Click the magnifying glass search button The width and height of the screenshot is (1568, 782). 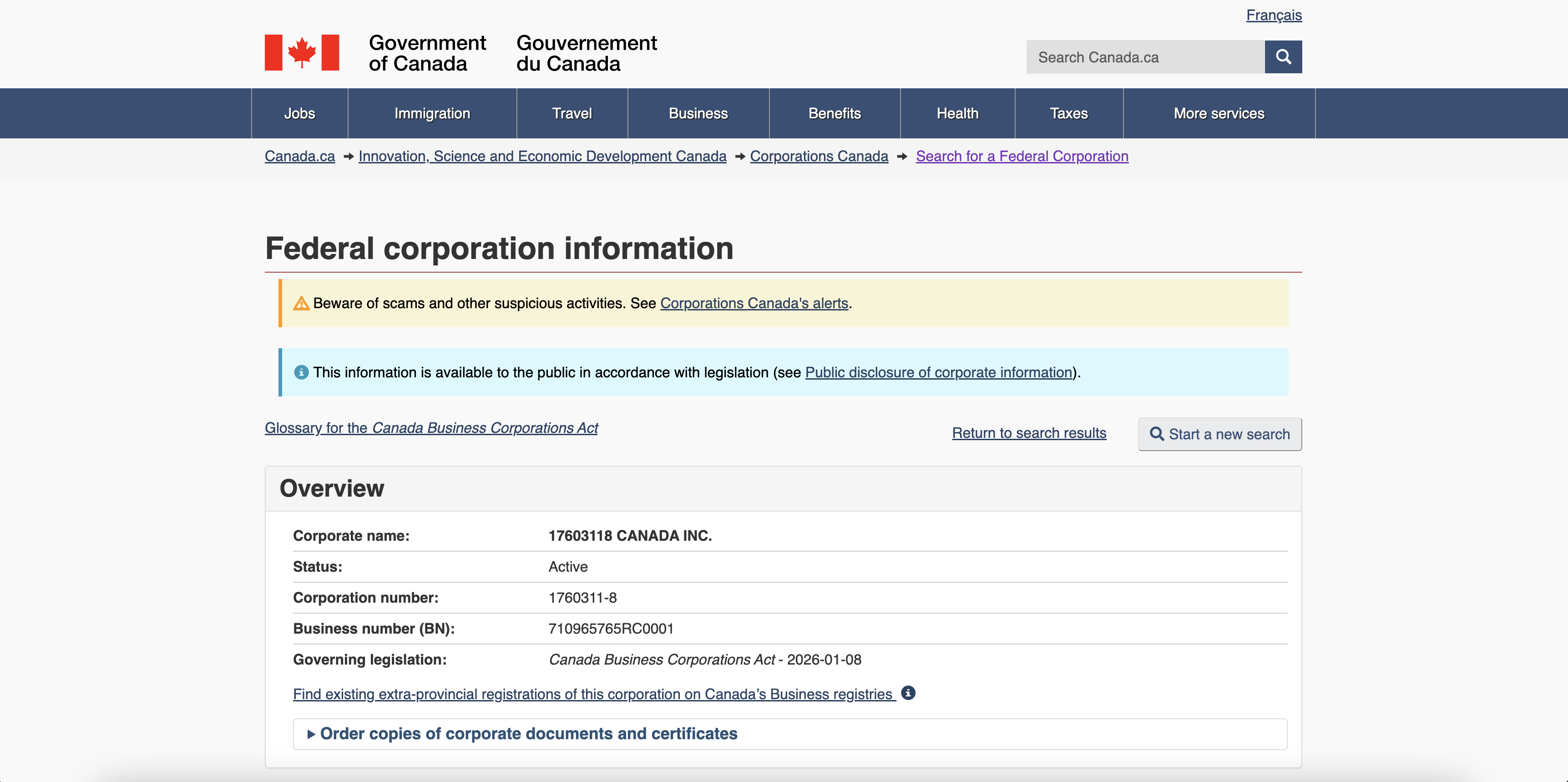[x=1283, y=56]
